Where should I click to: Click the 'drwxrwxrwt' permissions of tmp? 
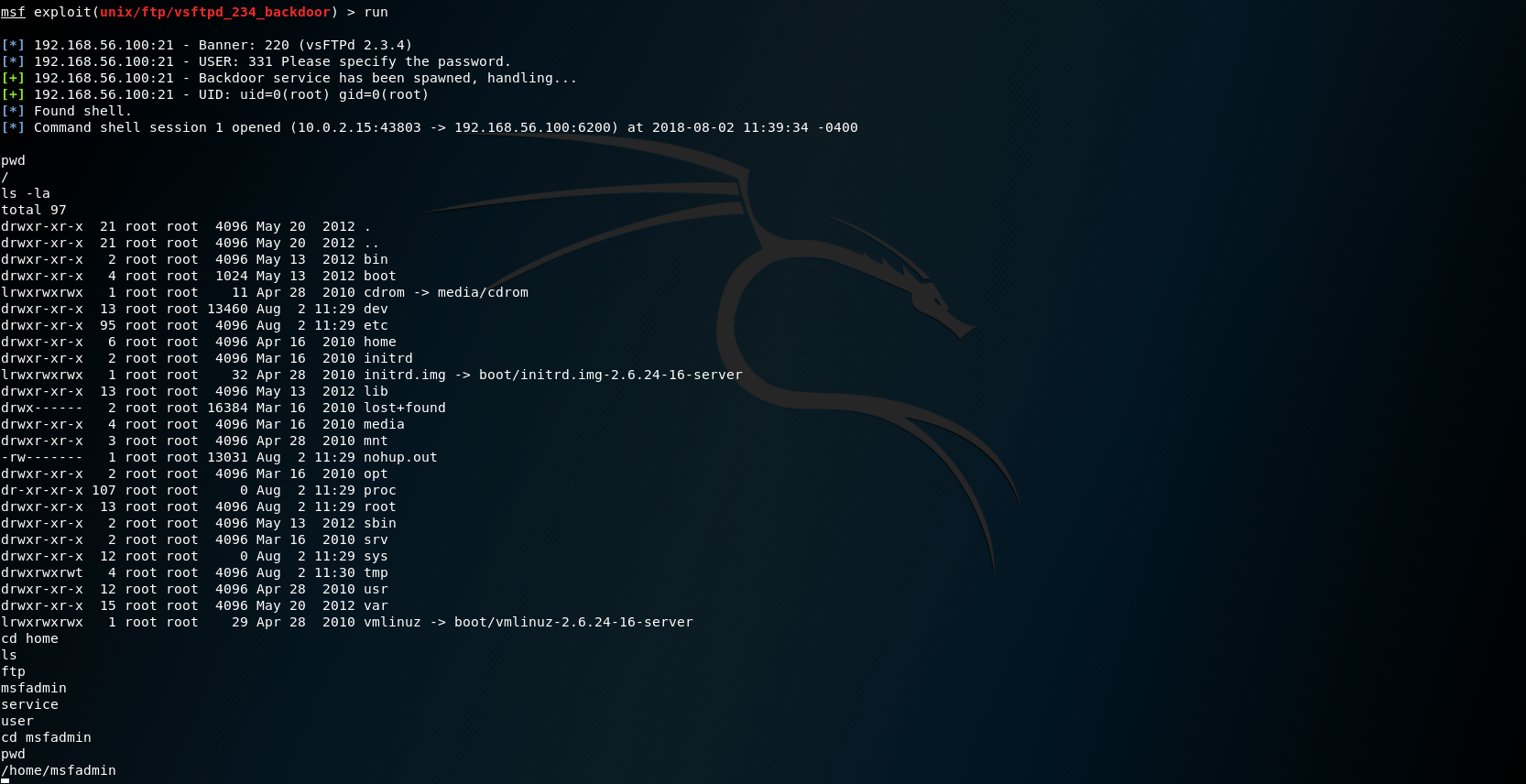point(42,572)
